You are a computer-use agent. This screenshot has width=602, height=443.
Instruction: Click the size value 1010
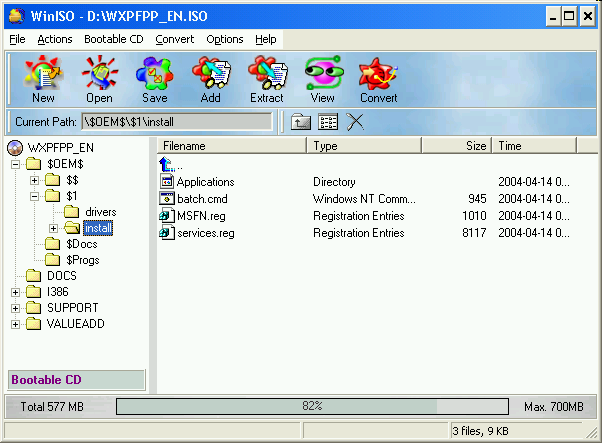[x=474, y=216]
